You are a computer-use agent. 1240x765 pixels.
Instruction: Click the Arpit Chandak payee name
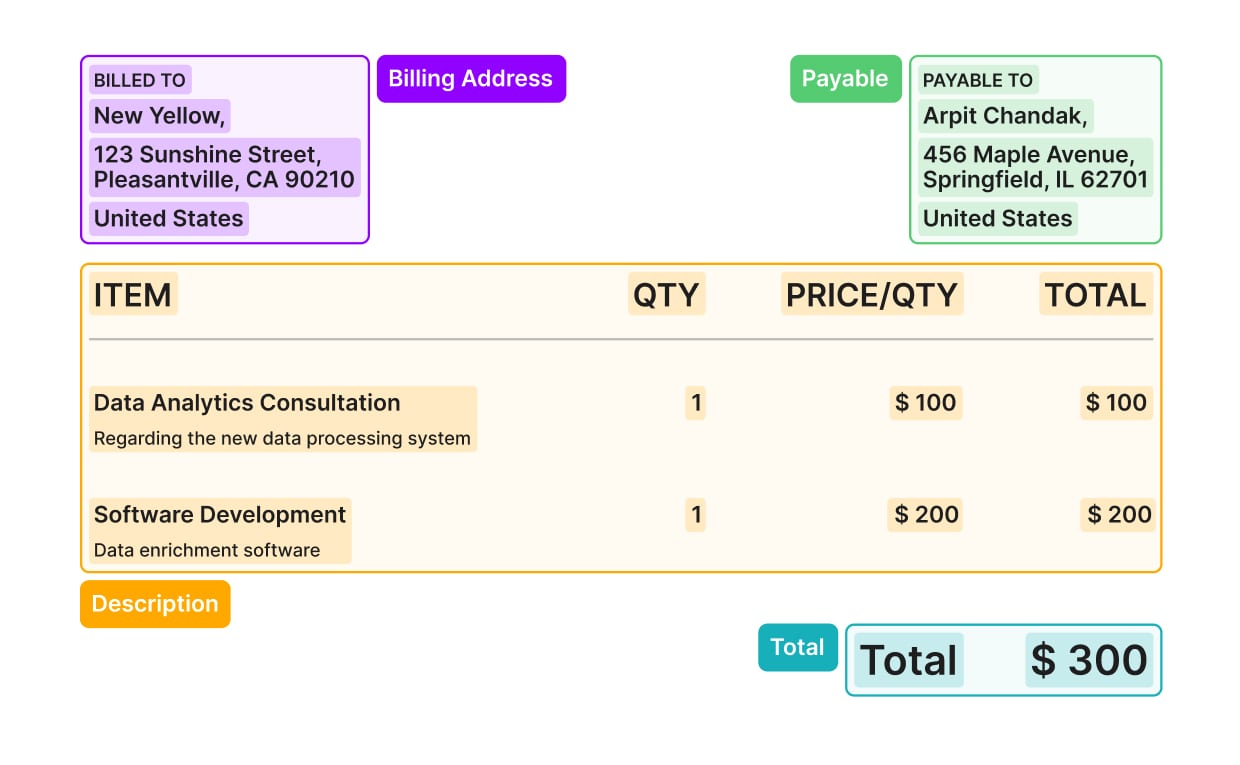[1005, 116]
